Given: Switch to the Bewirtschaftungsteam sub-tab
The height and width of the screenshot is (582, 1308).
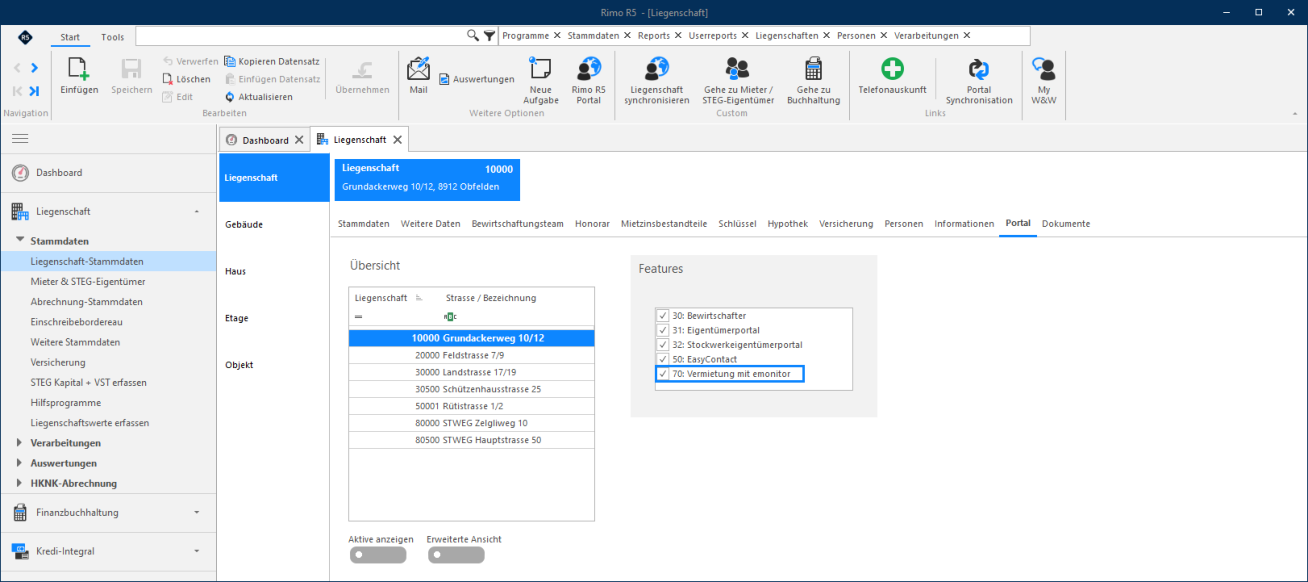Looking at the screenshot, I should tap(518, 224).
